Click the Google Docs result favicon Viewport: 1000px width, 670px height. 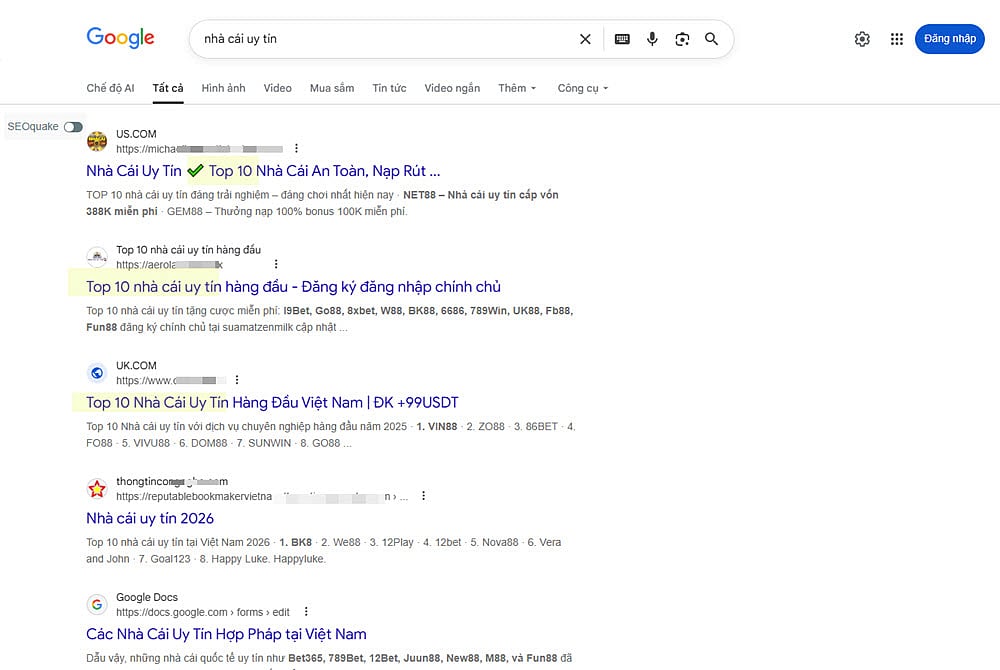(x=97, y=604)
